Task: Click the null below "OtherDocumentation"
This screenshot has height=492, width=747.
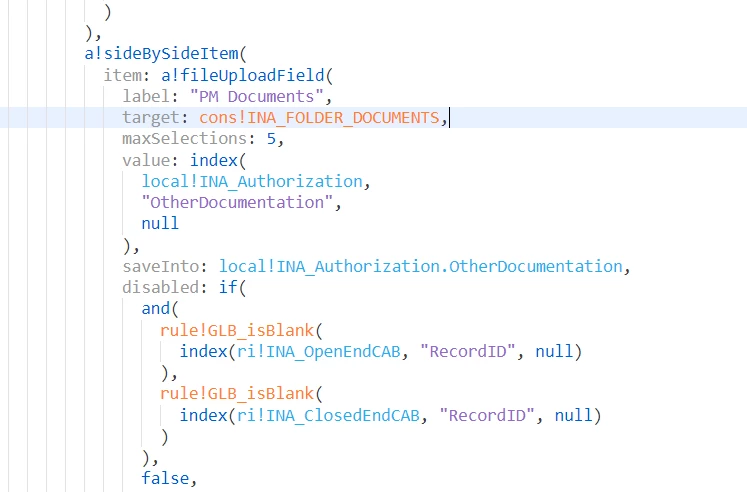Action: tap(160, 223)
